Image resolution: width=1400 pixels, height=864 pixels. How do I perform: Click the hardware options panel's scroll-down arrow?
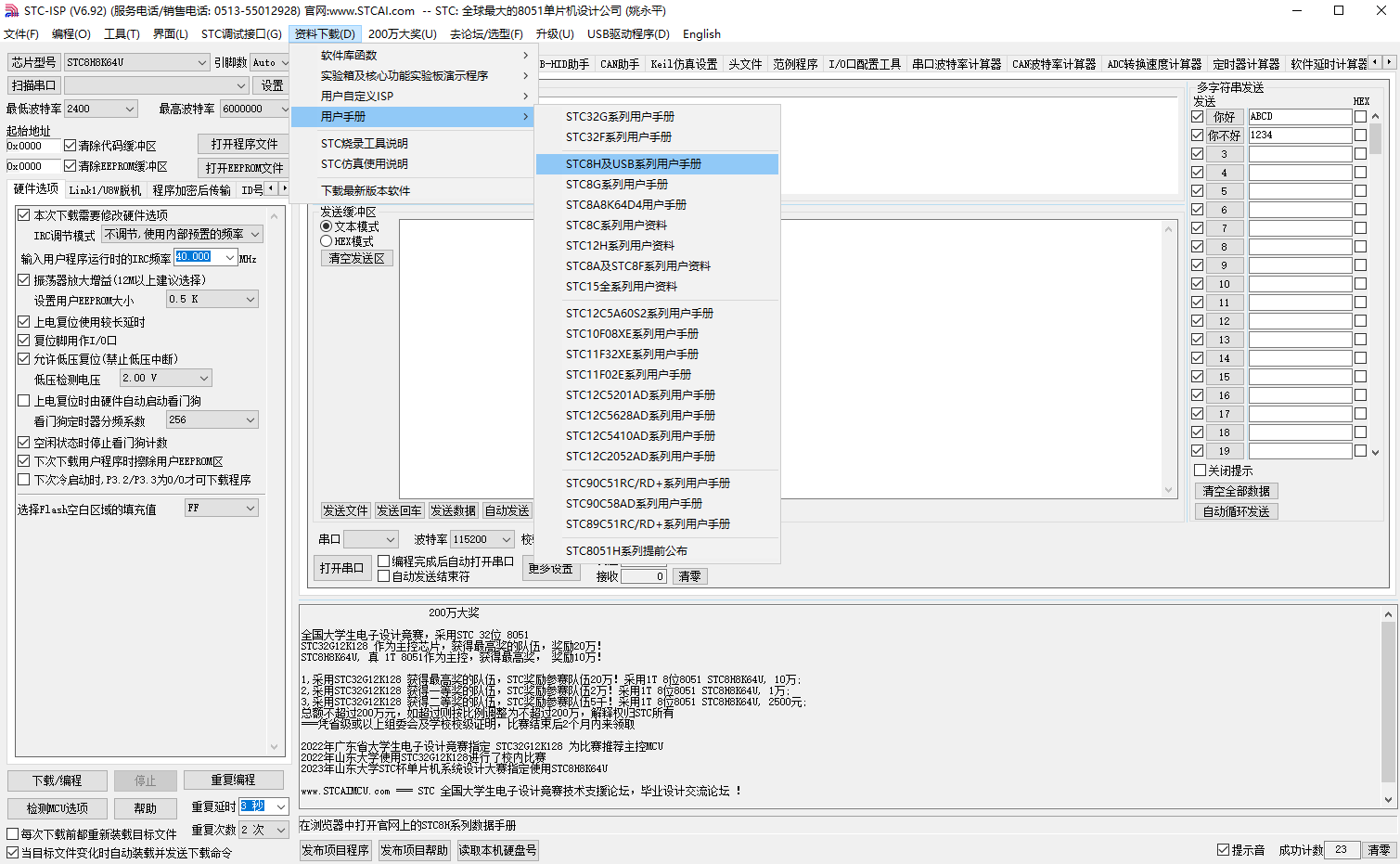coord(274,747)
